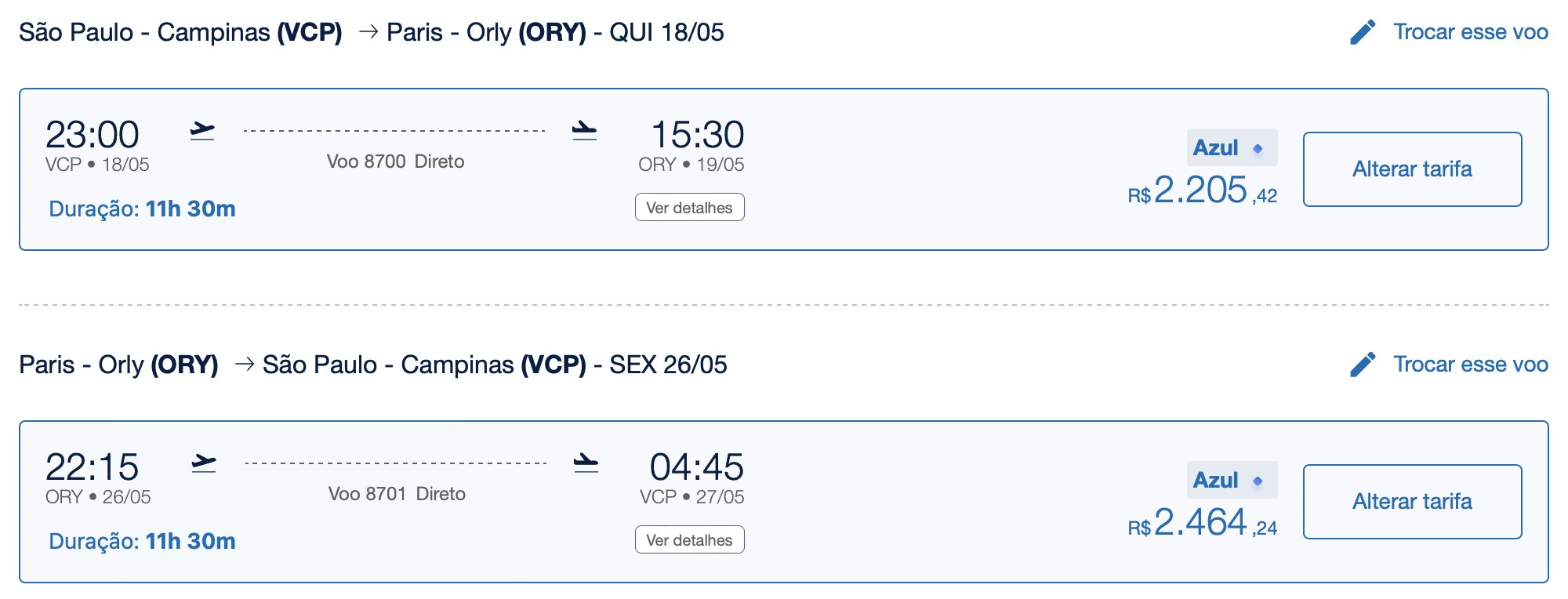Click landing plane icon on flight 8700
Viewport: 1568px width, 599px height.
coord(584,131)
